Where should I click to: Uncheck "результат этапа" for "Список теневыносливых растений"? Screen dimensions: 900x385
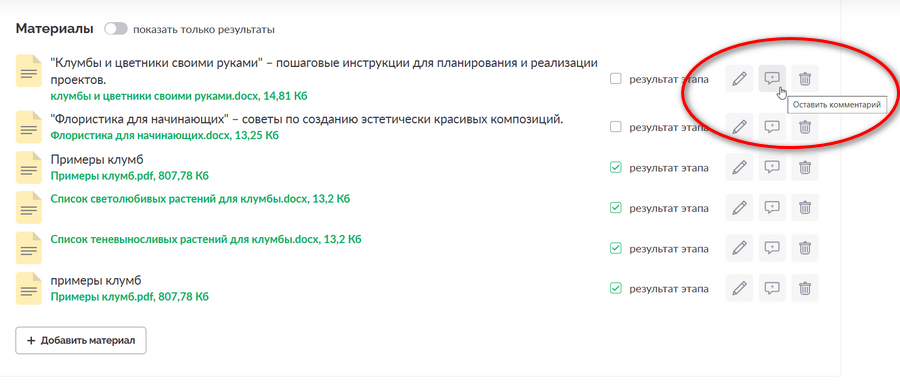615,248
